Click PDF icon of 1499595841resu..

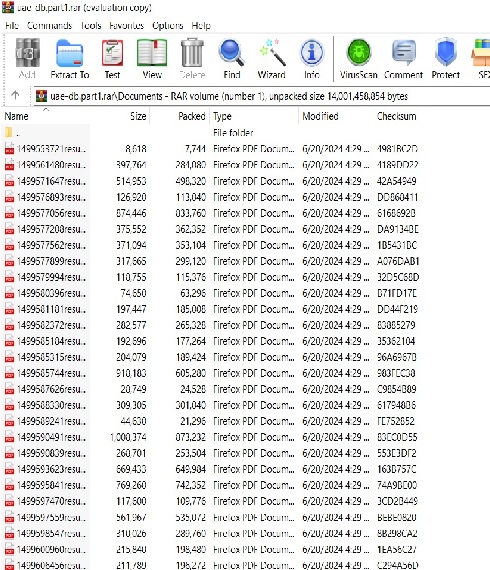point(9,485)
